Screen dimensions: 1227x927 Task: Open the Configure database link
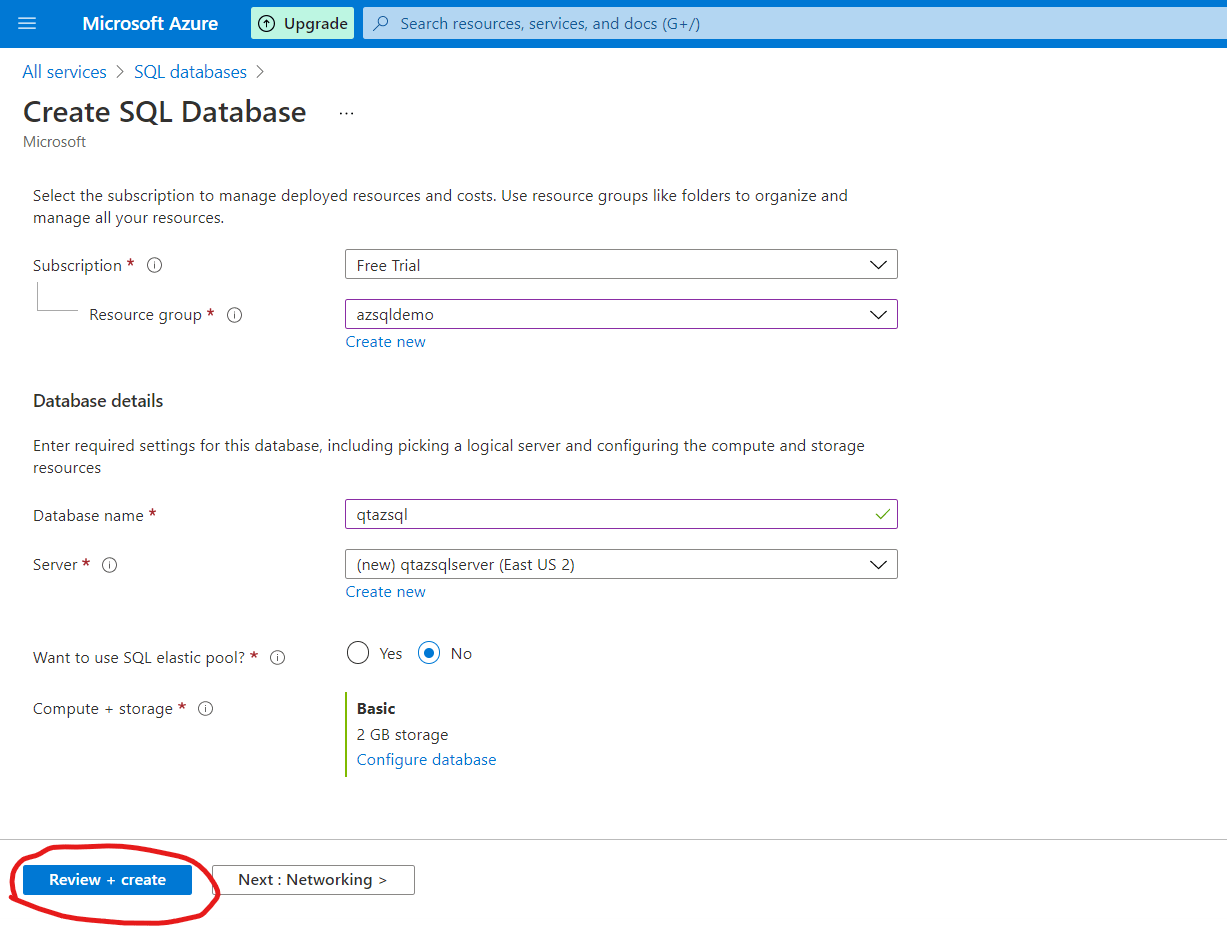pos(426,760)
